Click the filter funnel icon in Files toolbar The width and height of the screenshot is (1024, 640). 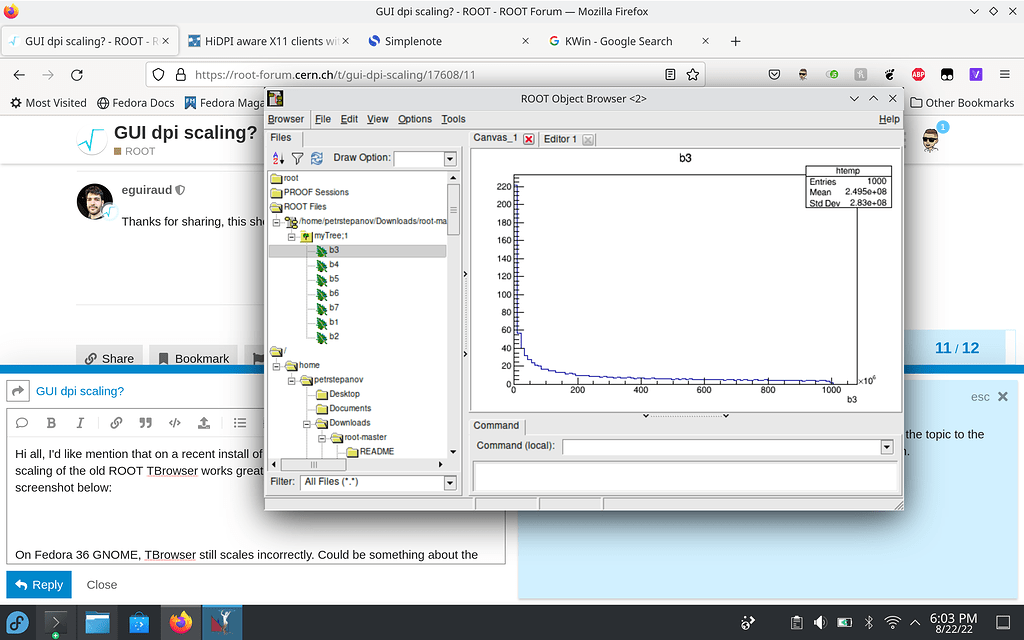click(297, 158)
